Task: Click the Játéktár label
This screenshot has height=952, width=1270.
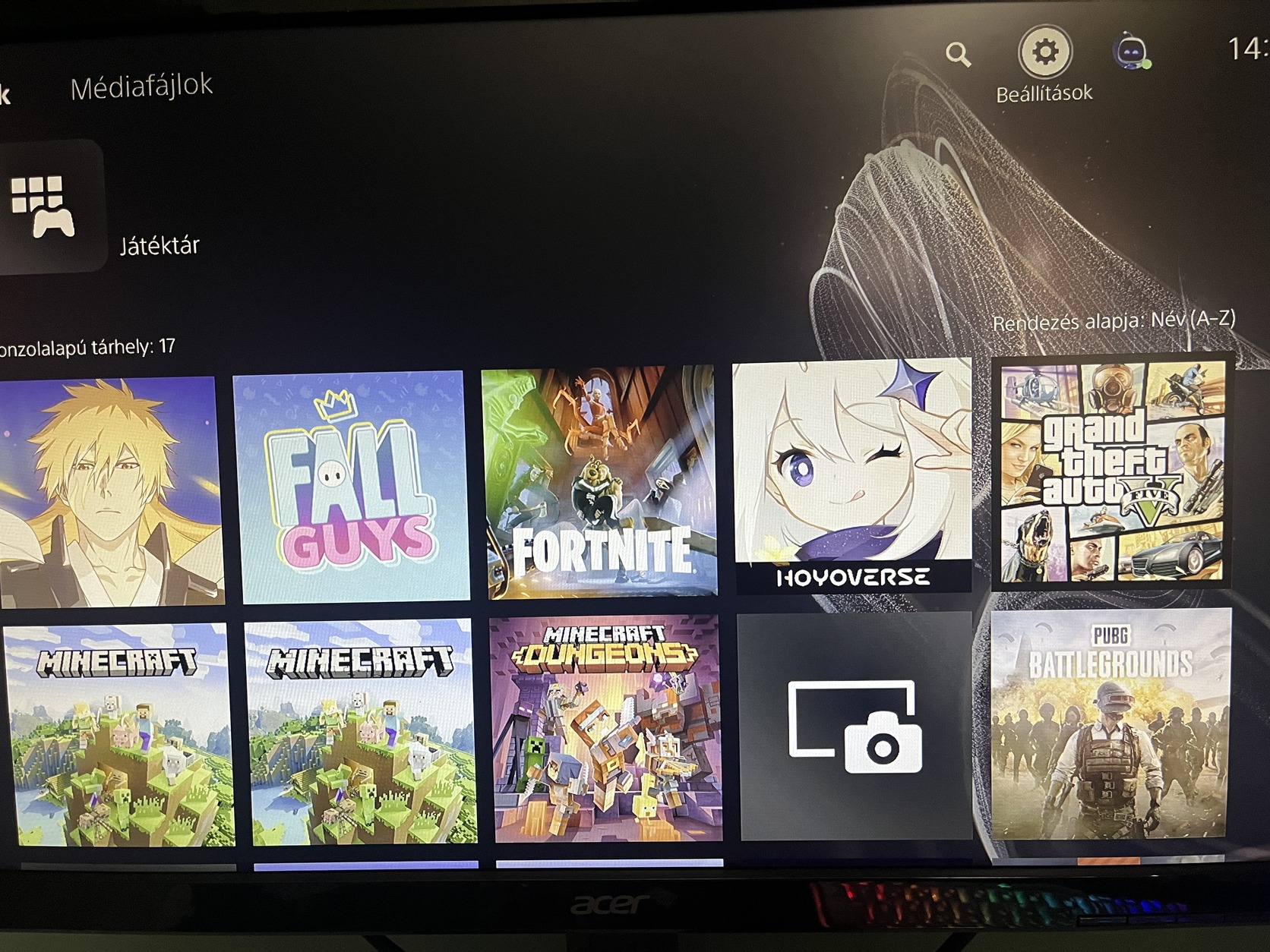Action: (x=160, y=245)
